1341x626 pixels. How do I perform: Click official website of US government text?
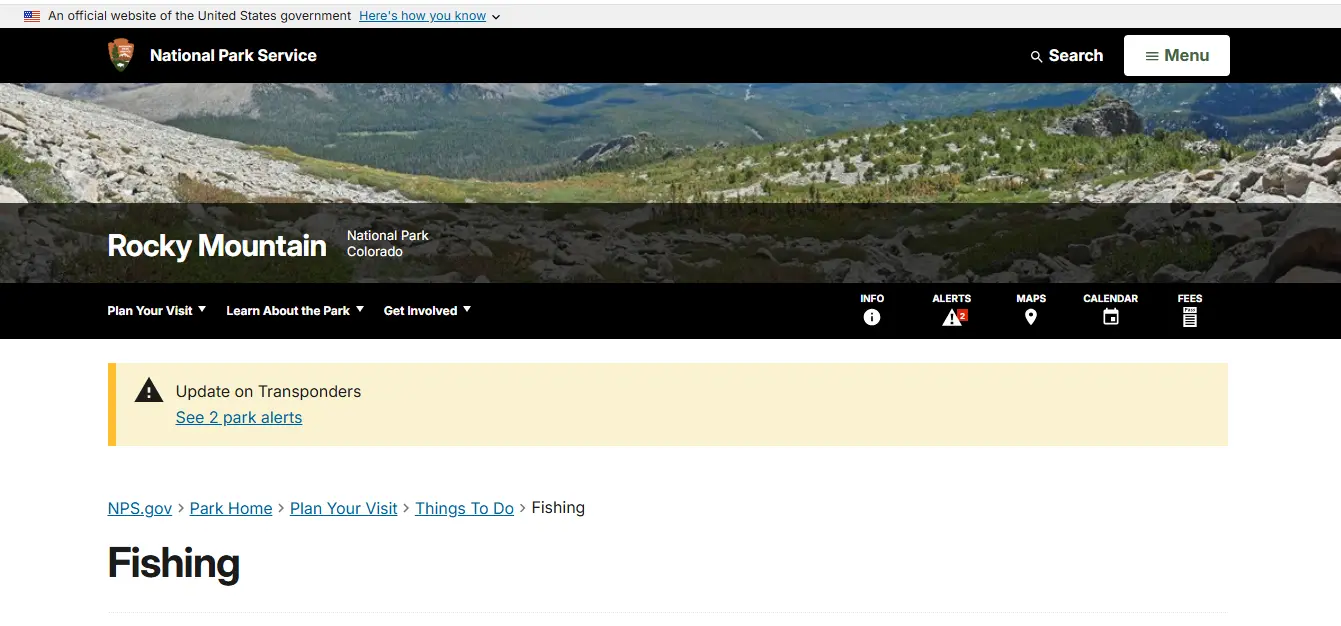tap(200, 16)
